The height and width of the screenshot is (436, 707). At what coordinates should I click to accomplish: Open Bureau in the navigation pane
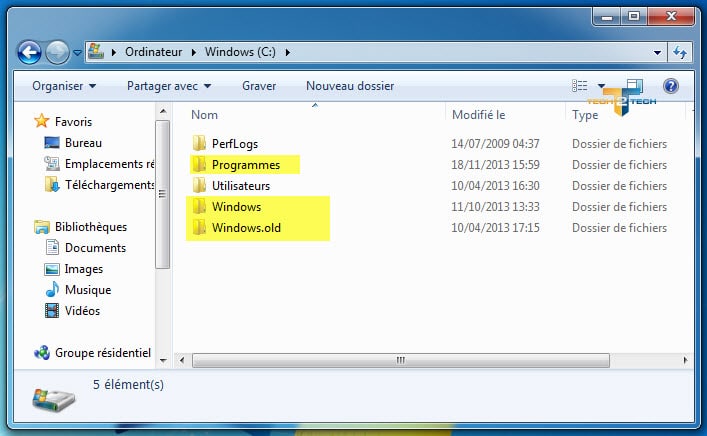83,143
